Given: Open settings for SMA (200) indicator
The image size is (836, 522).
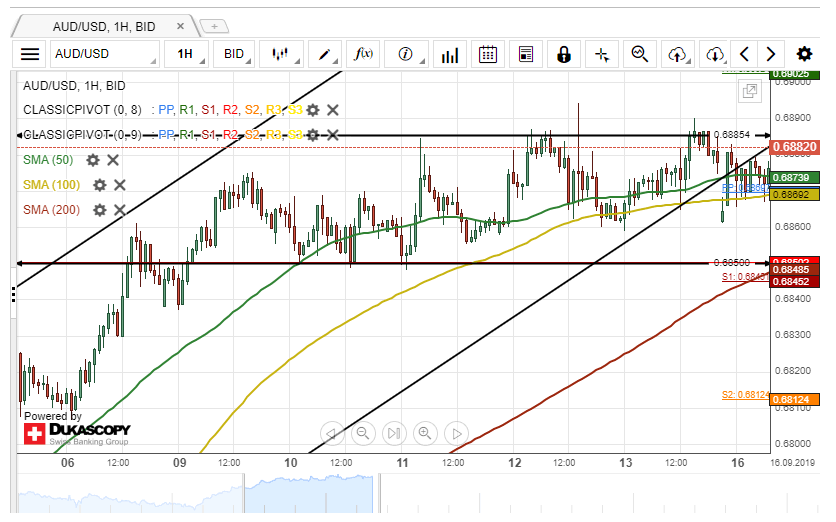Looking at the screenshot, I should tap(99, 210).
